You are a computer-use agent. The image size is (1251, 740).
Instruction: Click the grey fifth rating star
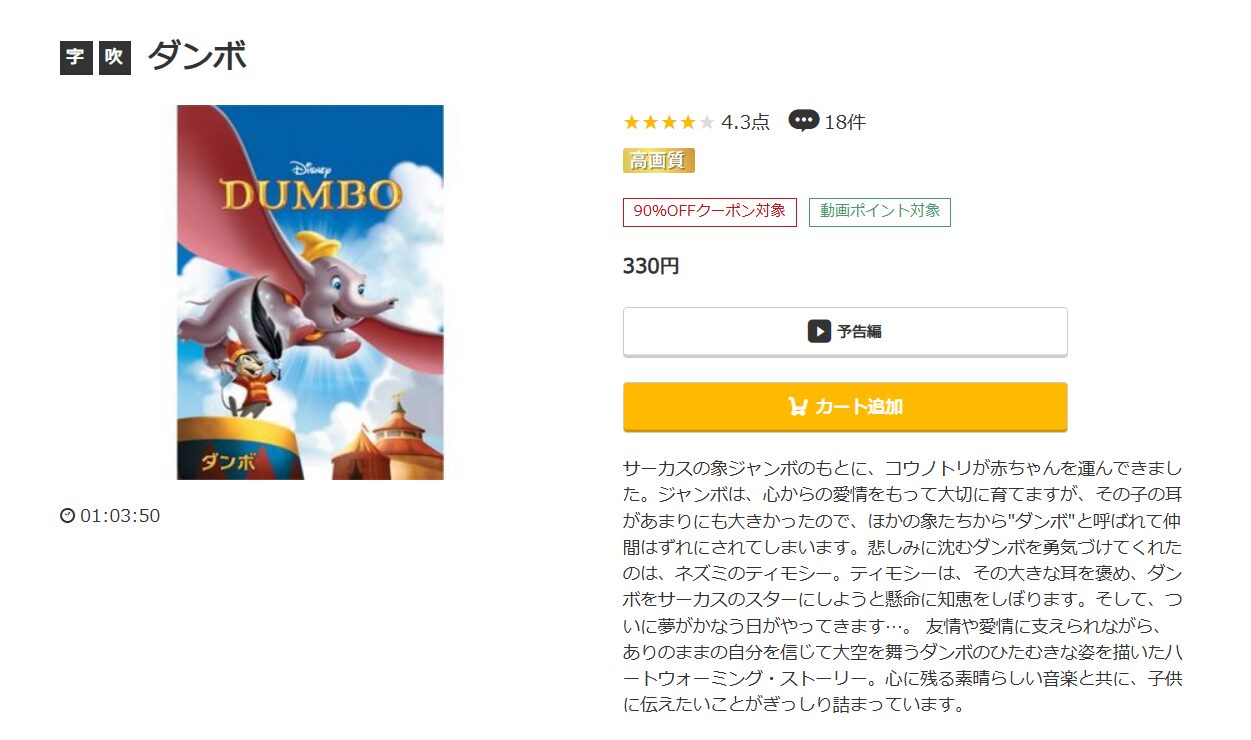tap(706, 122)
